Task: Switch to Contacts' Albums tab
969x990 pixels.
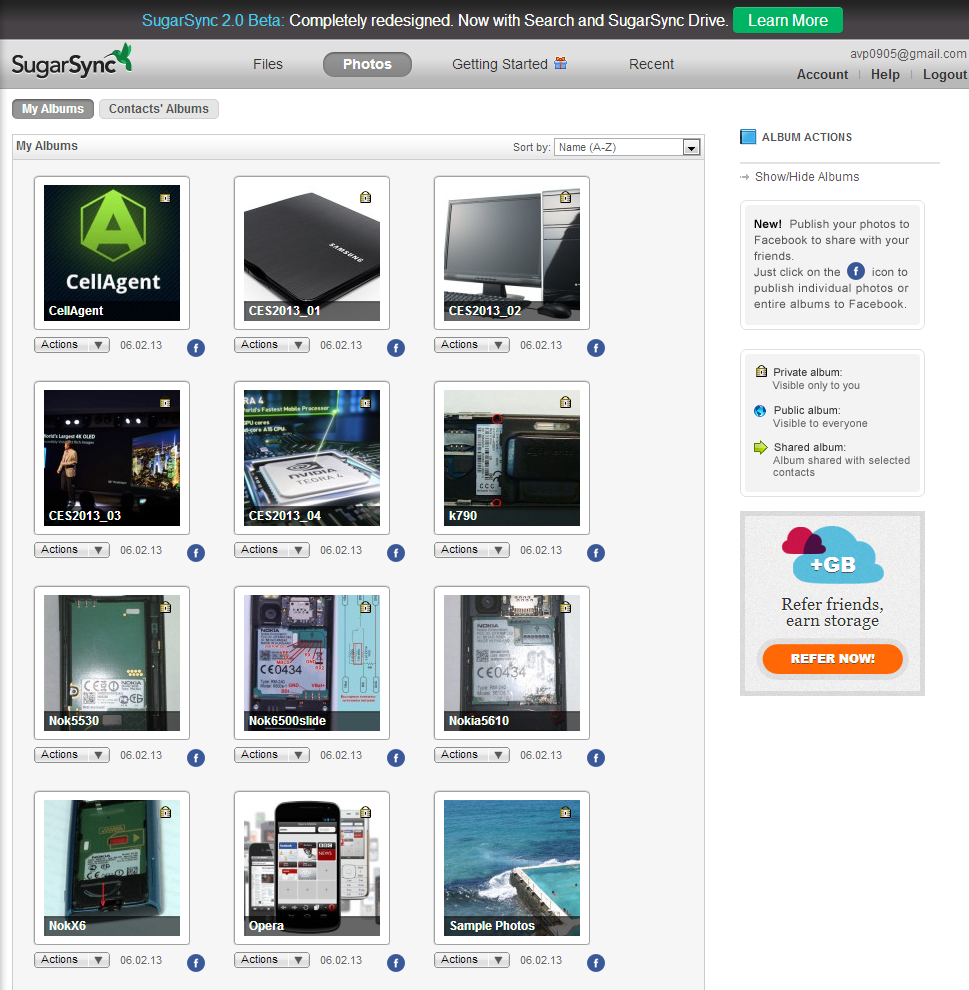Action: click(158, 109)
